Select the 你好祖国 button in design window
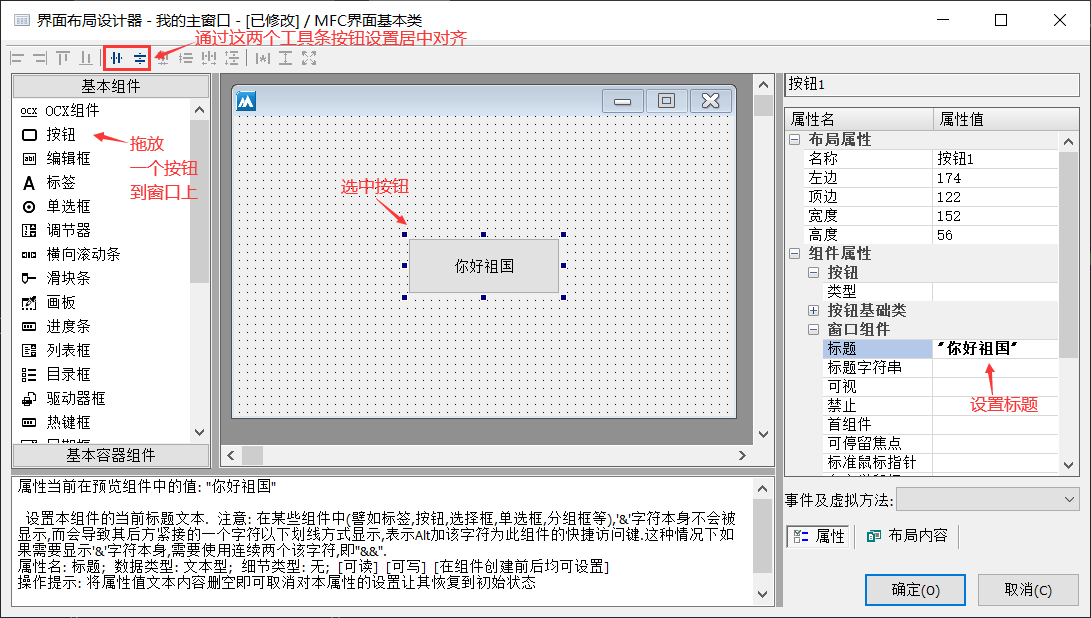Viewport: 1091px width, 618px height. click(484, 266)
